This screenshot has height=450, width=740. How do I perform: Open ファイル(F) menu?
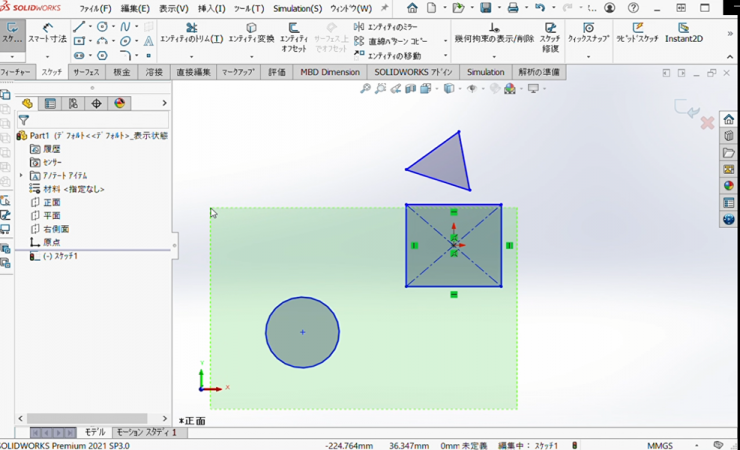pyautogui.click(x=95, y=8)
